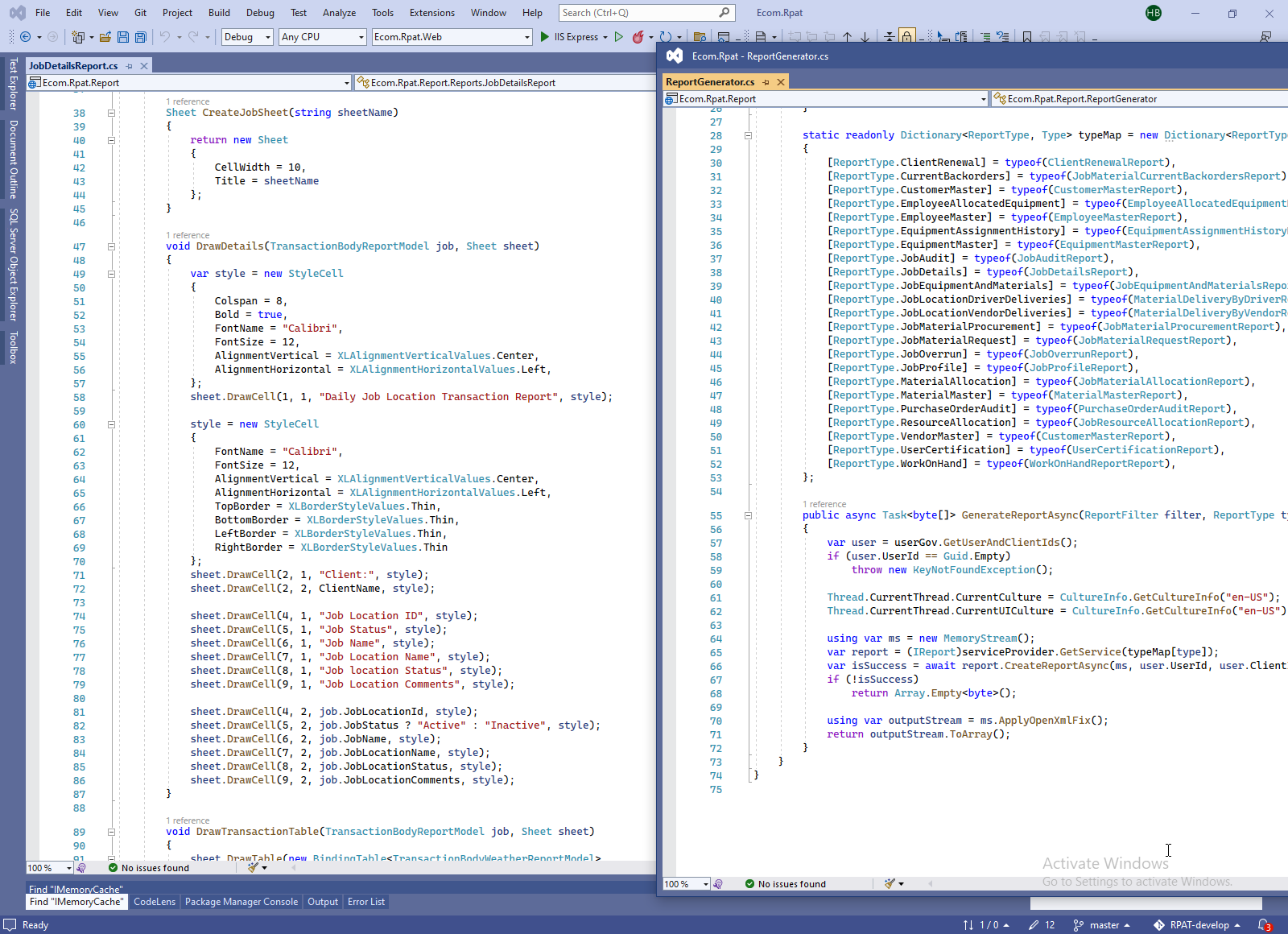Open the Any CPU platform dropdown
Screen dimensions: 1288x934
(323, 37)
